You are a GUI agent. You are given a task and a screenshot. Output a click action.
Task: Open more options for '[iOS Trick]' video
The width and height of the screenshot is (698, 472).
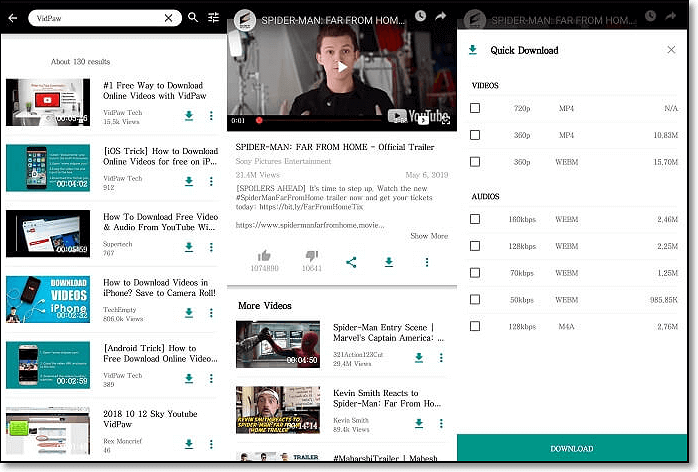click(211, 181)
